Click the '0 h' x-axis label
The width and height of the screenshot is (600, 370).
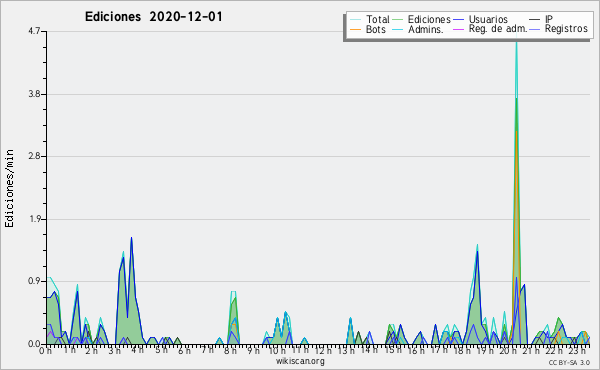tap(46, 350)
